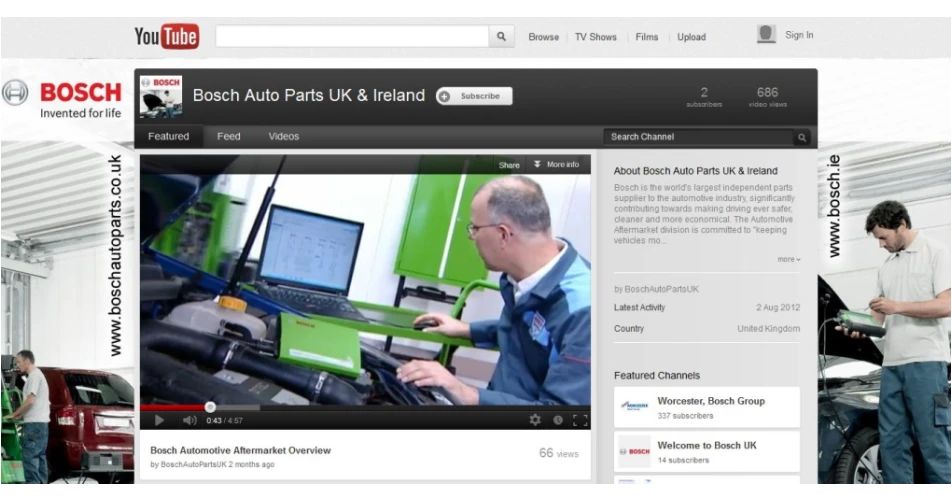Open the Bosch channel avatar thumbnail
Screen dimensions: 952x500
coord(161,96)
